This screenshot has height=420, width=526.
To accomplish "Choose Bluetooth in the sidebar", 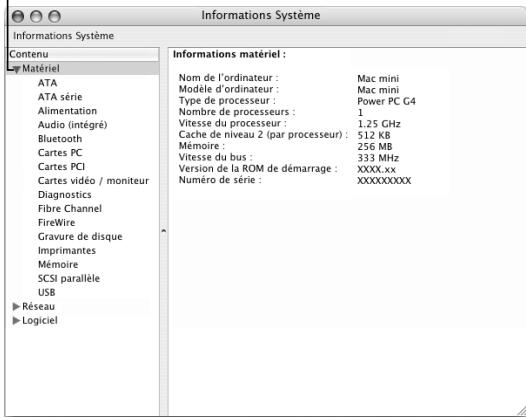I will (x=60, y=139).
